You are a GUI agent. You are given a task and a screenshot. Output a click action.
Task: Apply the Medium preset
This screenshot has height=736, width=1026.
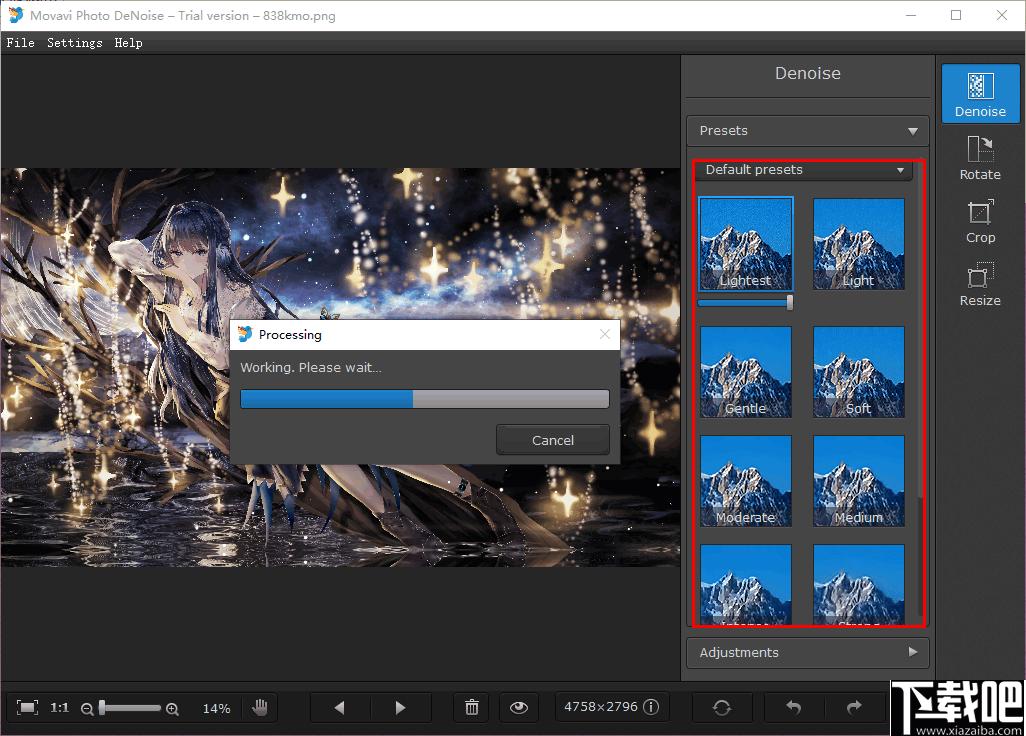coord(858,481)
